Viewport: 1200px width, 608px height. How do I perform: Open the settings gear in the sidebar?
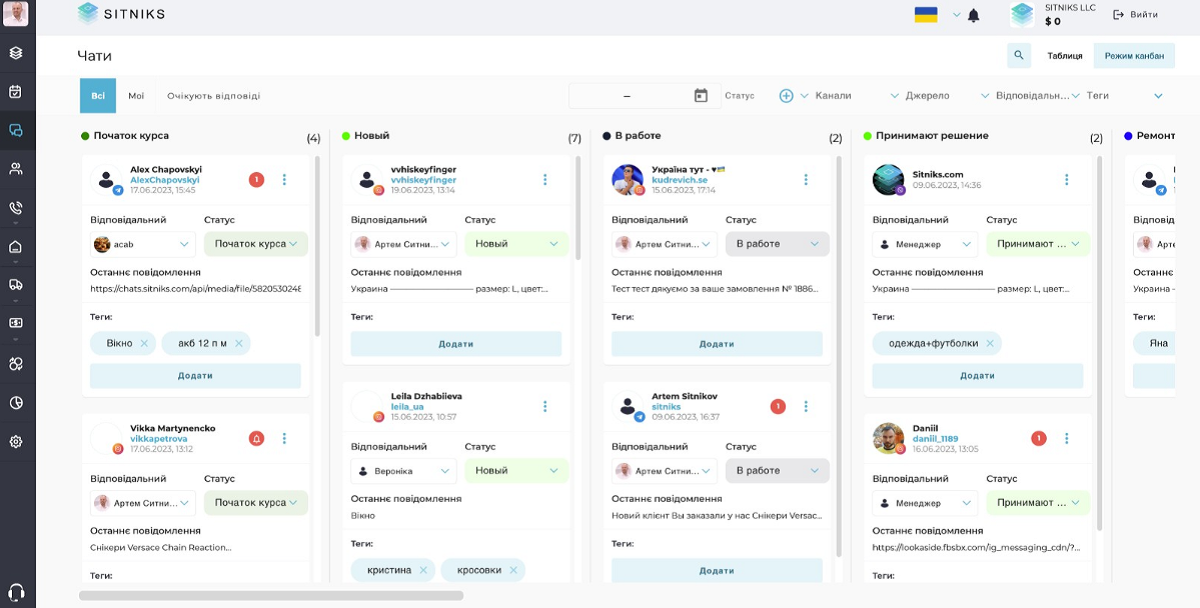pyautogui.click(x=16, y=442)
